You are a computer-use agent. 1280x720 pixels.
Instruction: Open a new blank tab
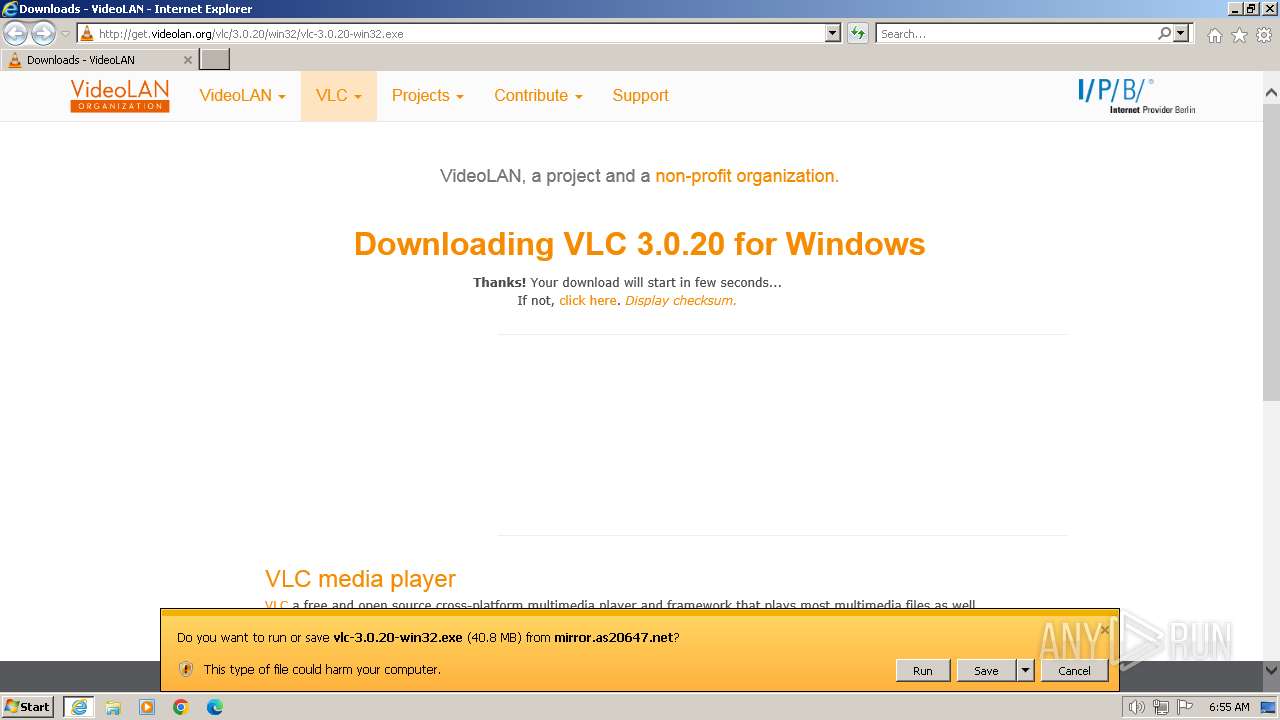coord(215,59)
